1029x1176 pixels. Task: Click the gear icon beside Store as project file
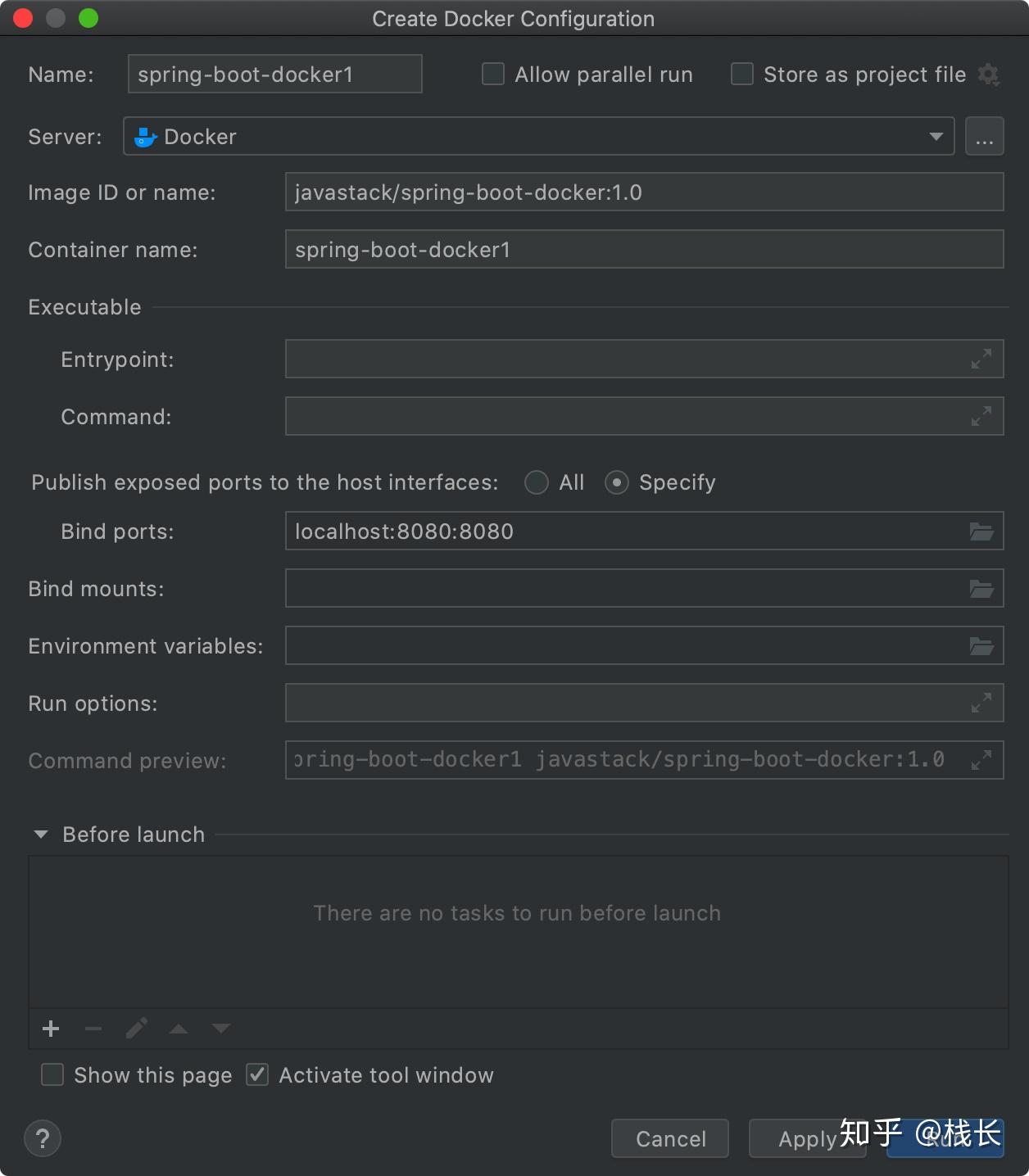(989, 75)
